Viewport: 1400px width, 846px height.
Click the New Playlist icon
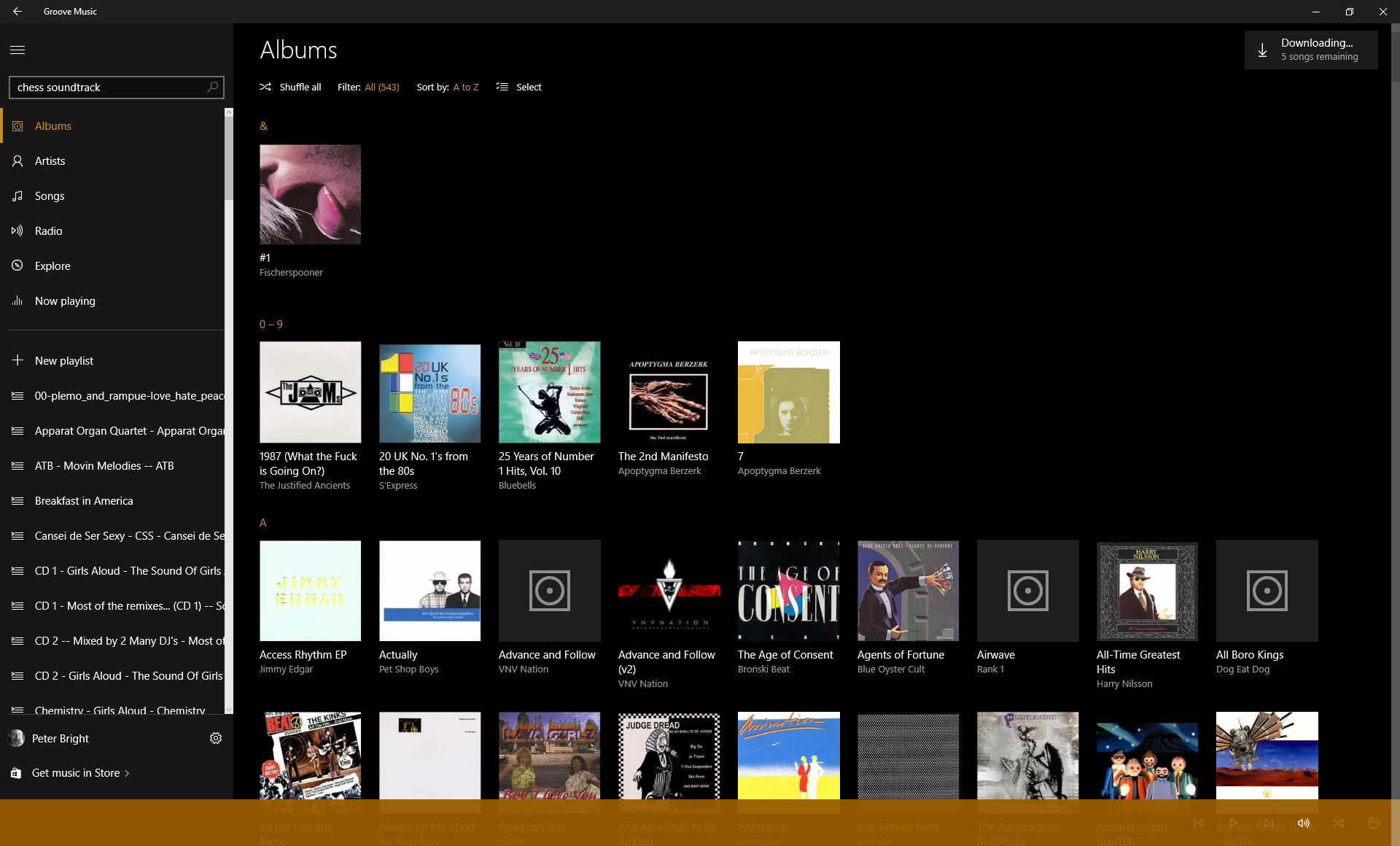tap(17, 360)
